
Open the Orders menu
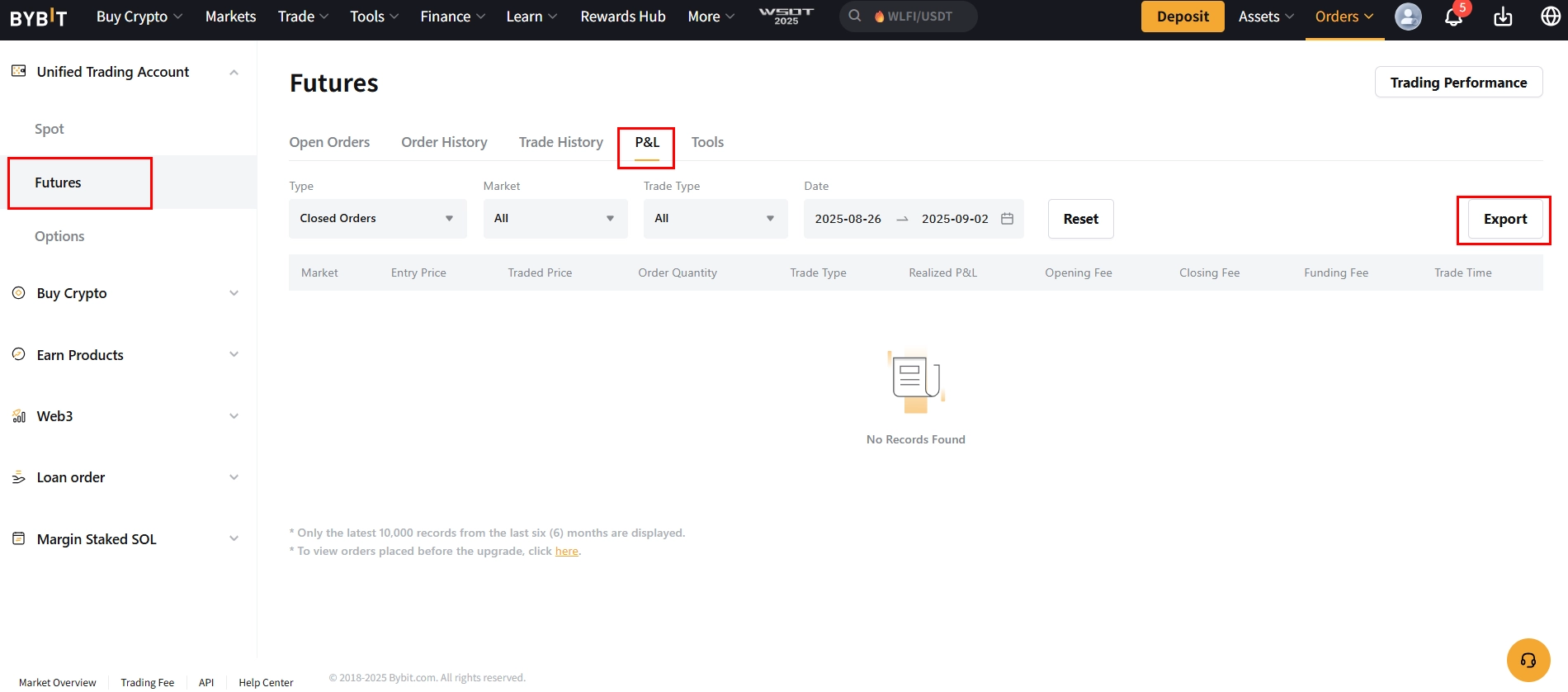[x=1344, y=17]
